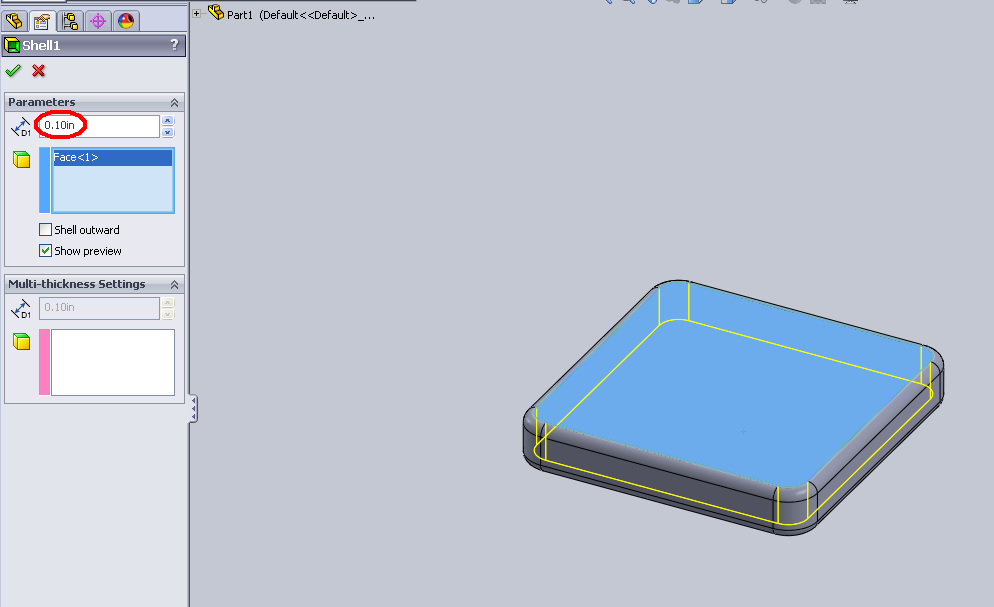
Task: Expand the Part1 flyout tree node
Action: click(x=197, y=13)
